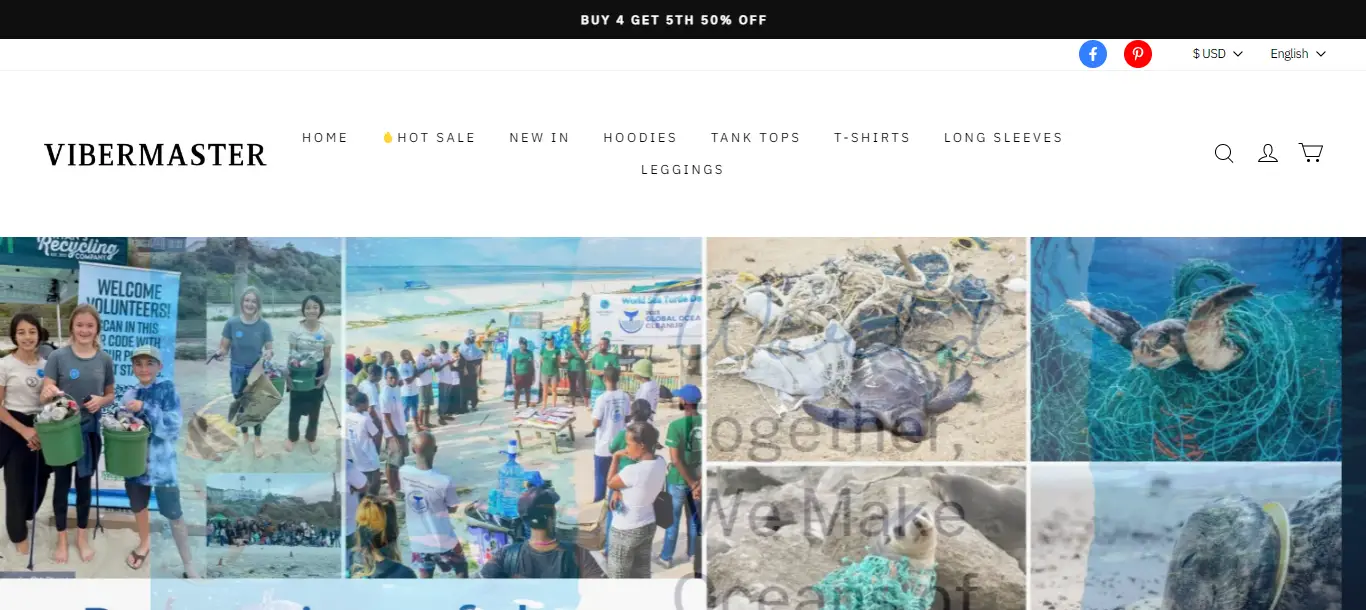The image size is (1366, 610).
Task: Expand the $ USD currency dropdown
Action: tap(1217, 54)
